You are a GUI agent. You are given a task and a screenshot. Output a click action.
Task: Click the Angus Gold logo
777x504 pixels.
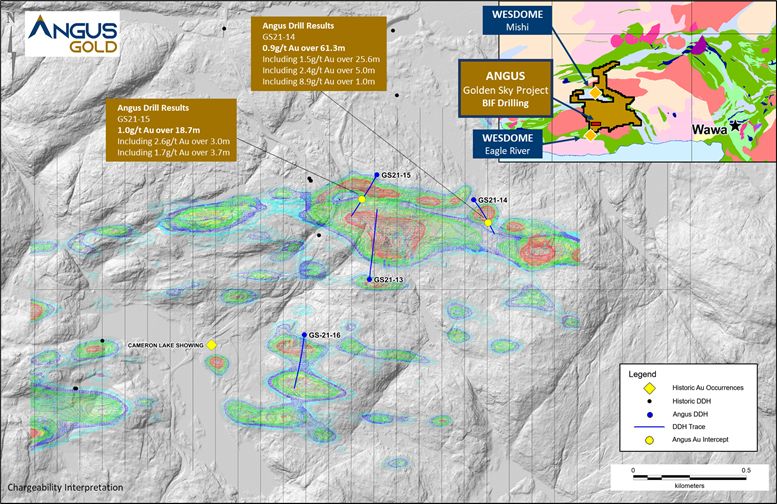click(72, 34)
